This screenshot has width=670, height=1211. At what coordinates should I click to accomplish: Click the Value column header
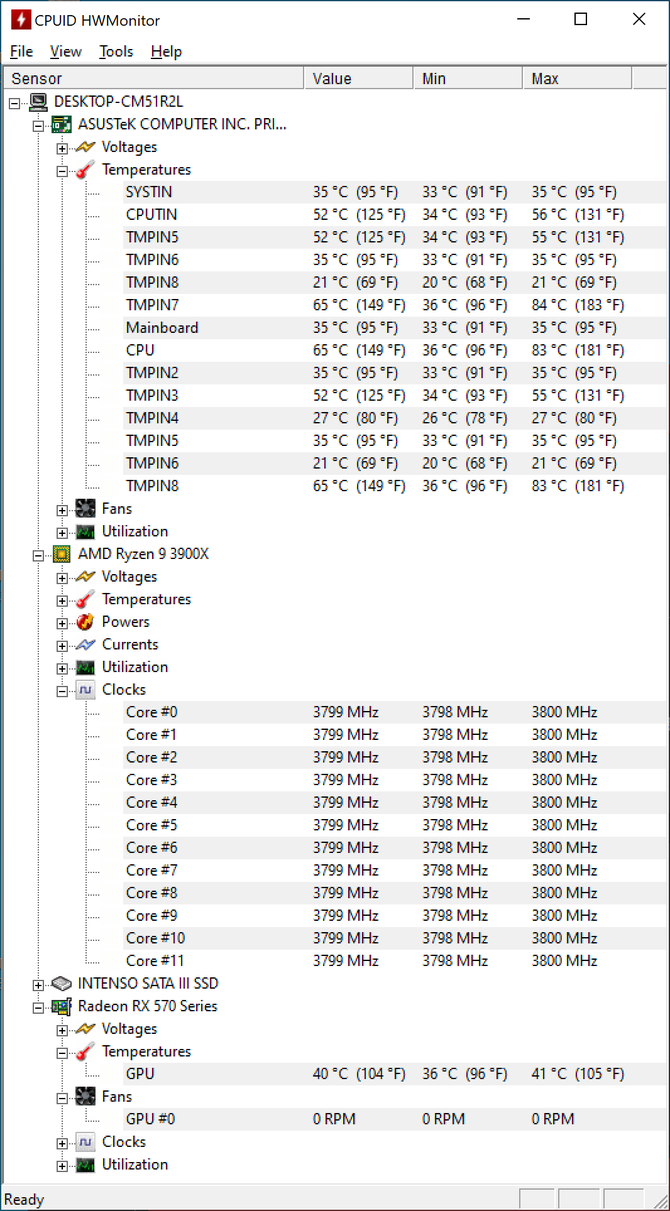point(358,79)
